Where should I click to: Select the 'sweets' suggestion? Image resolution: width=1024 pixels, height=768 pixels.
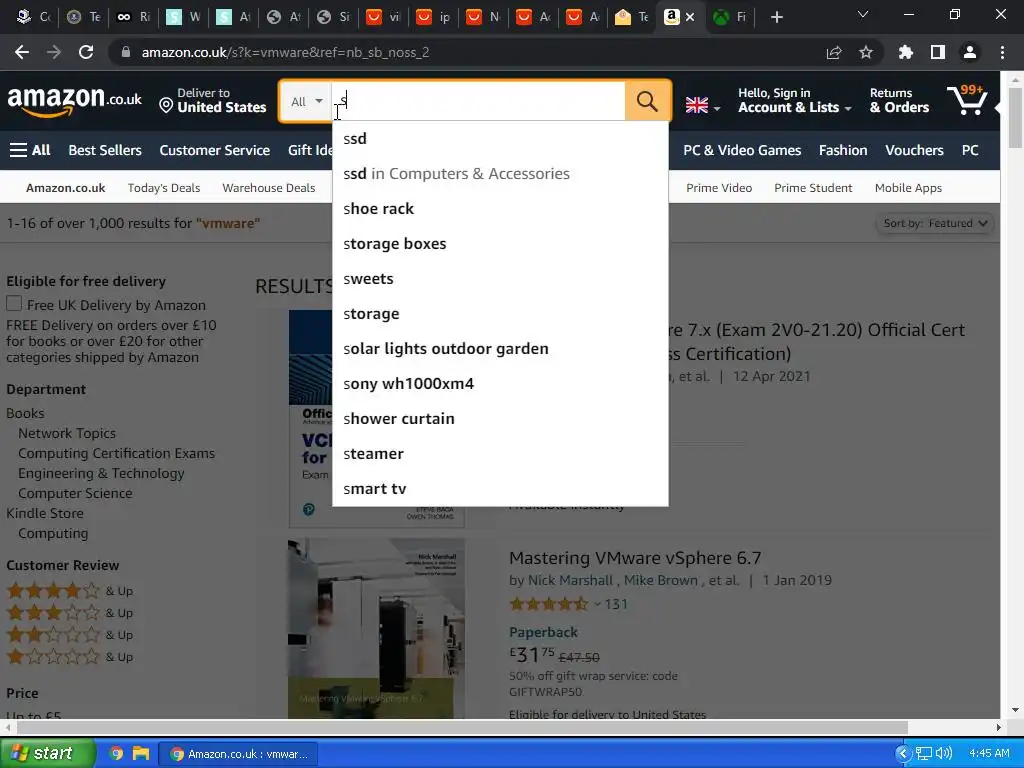[500, 279]
